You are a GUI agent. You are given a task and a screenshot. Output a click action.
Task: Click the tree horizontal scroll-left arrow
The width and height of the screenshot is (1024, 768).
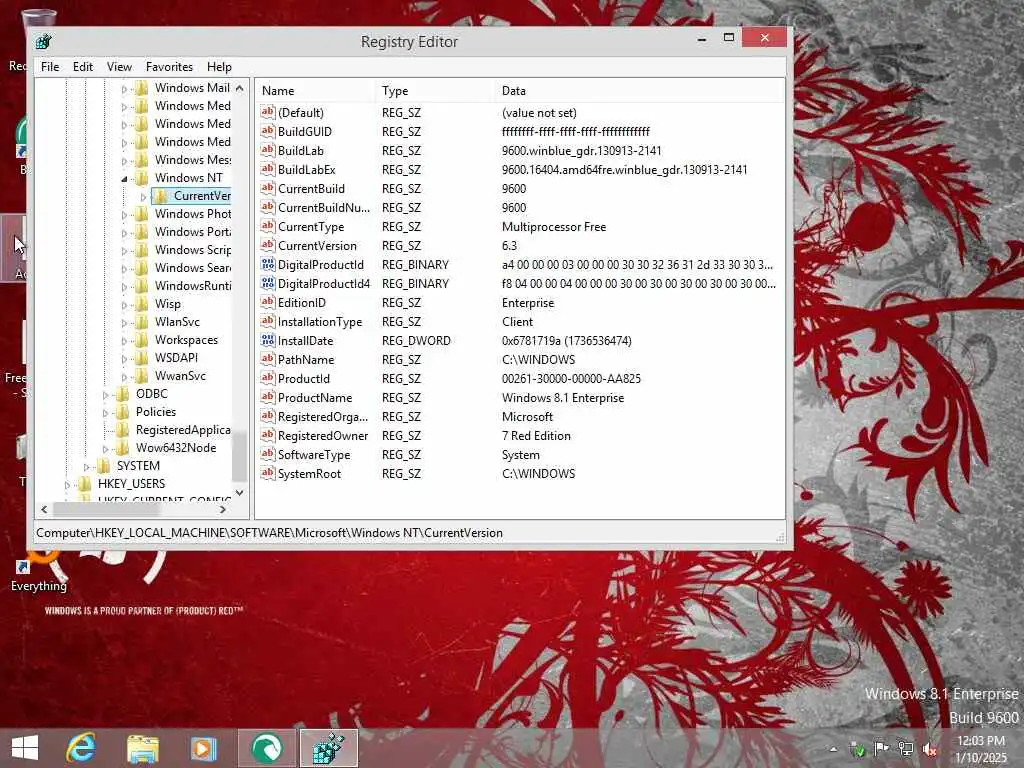tap(44, 509)
